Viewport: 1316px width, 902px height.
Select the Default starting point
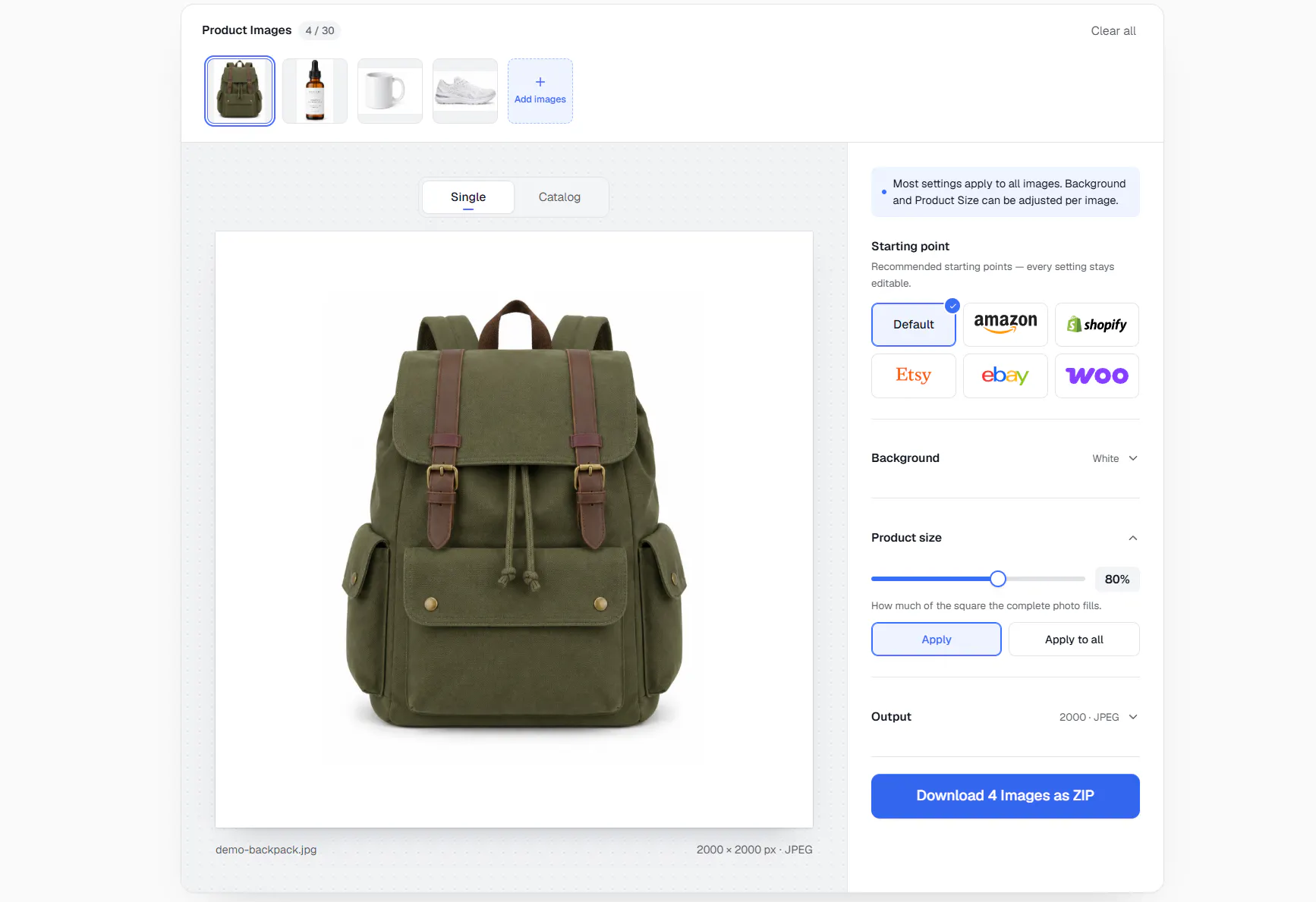pos(913,325)
